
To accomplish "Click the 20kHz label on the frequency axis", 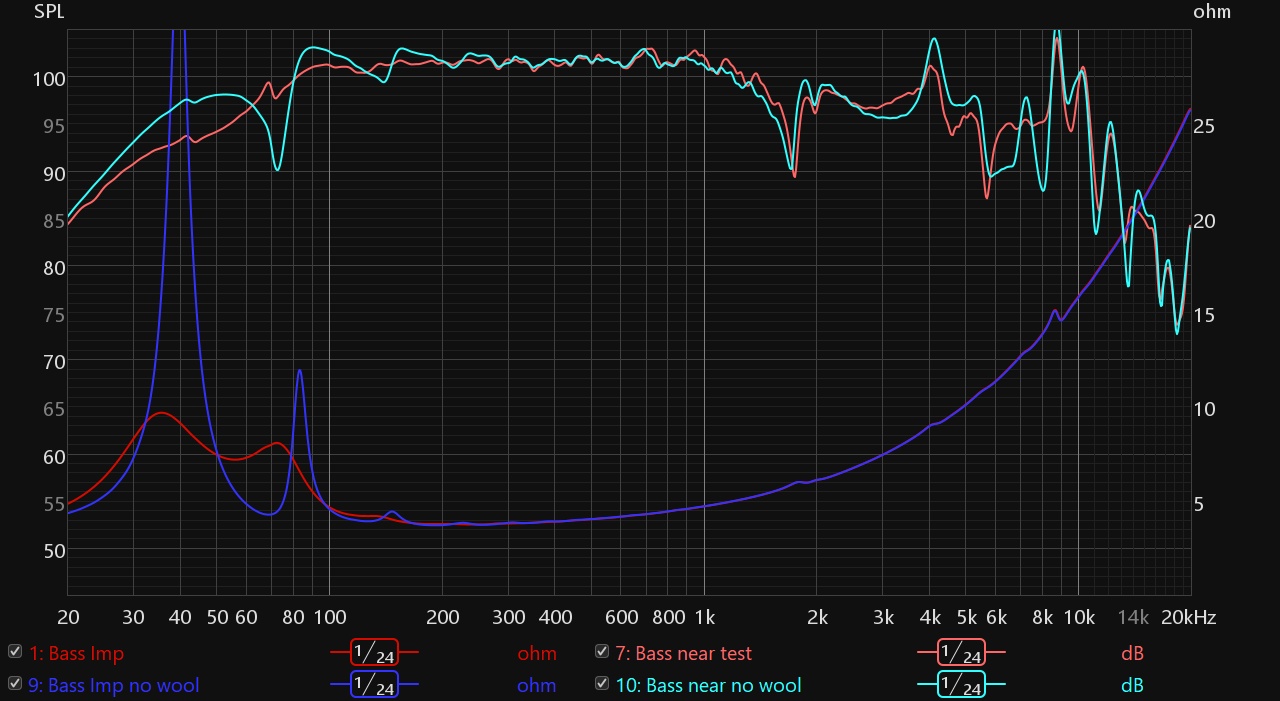I will click(1187, 618).
